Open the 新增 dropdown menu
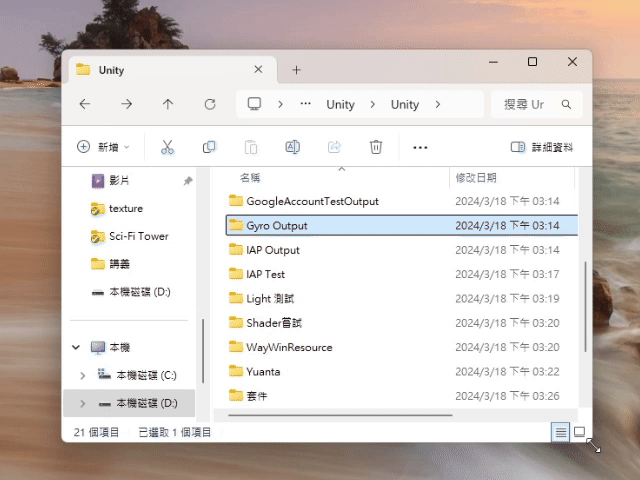 (103, 147)
